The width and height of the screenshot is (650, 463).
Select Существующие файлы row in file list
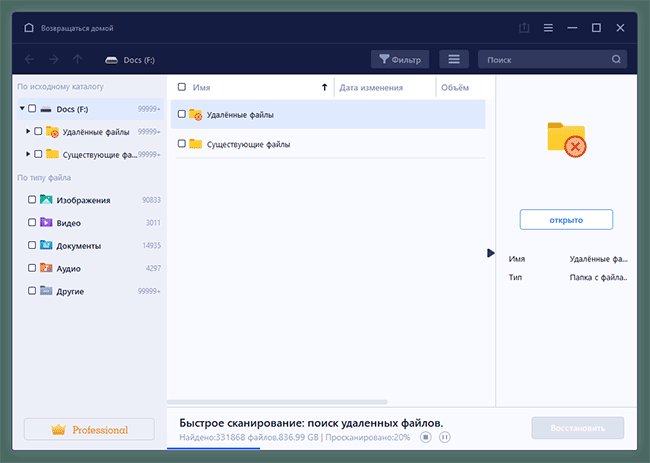point(328,144)
